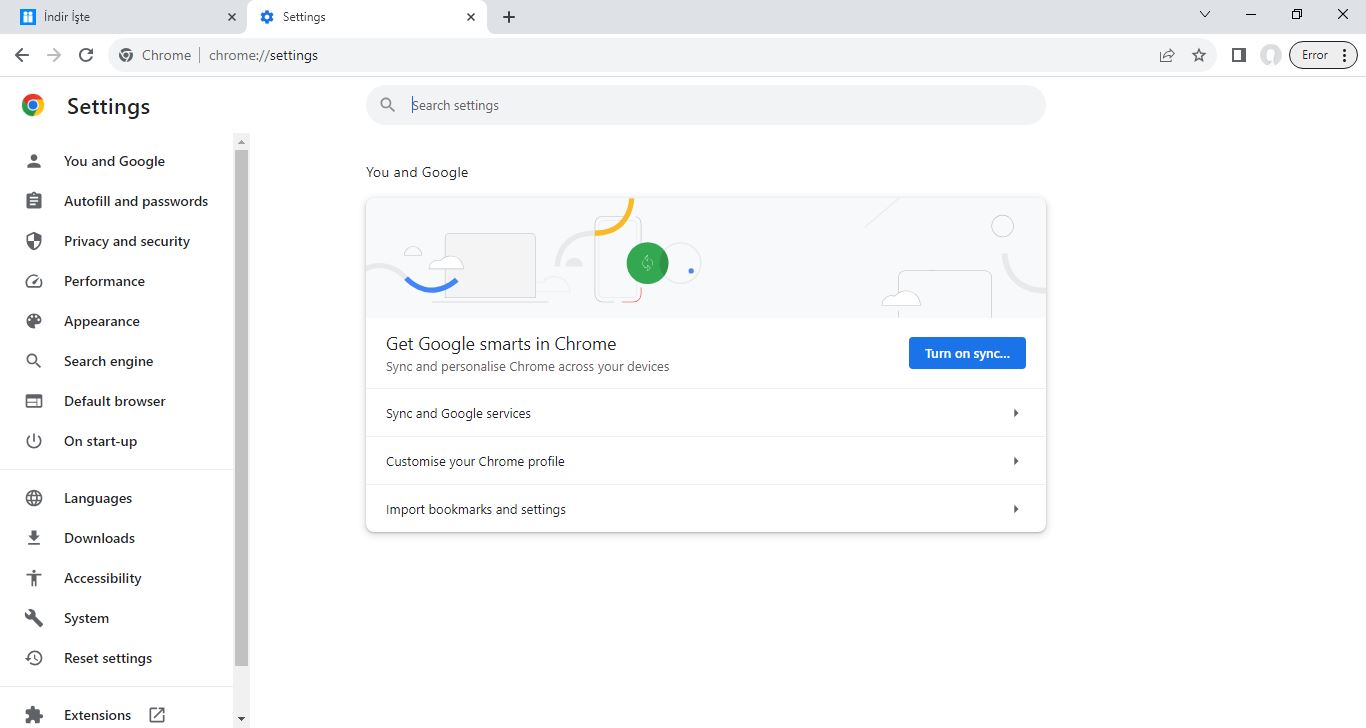
Task: Open the Search engine section
Action: pyautogui.click(x=109, y=361)
